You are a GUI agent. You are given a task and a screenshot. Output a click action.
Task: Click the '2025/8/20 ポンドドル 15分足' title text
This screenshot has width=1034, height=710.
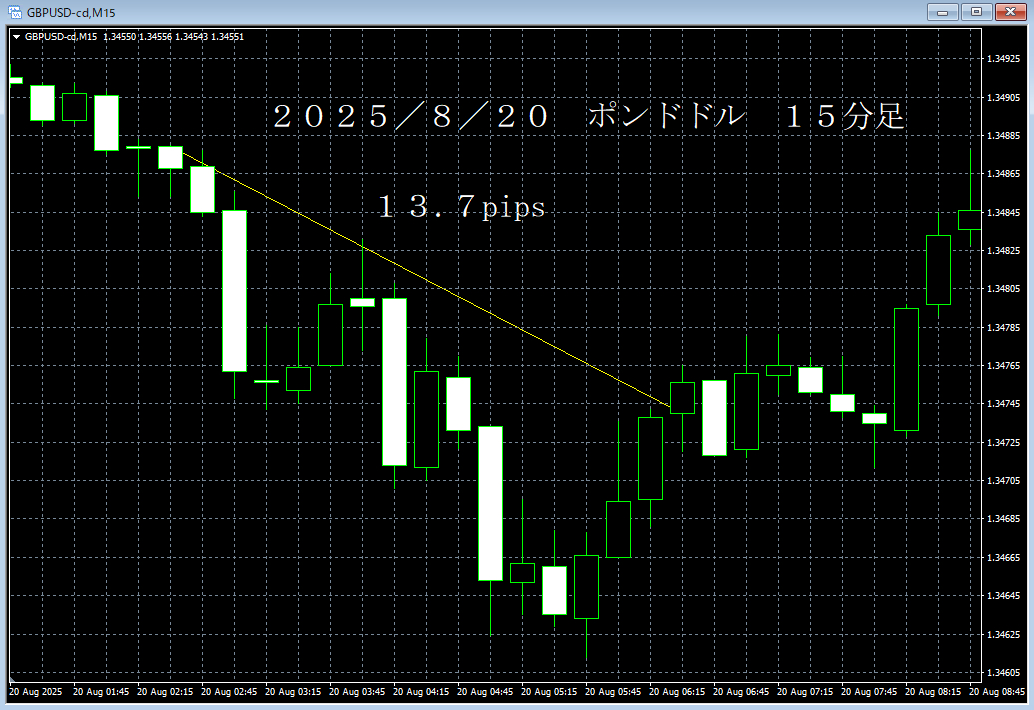[588, 117]
